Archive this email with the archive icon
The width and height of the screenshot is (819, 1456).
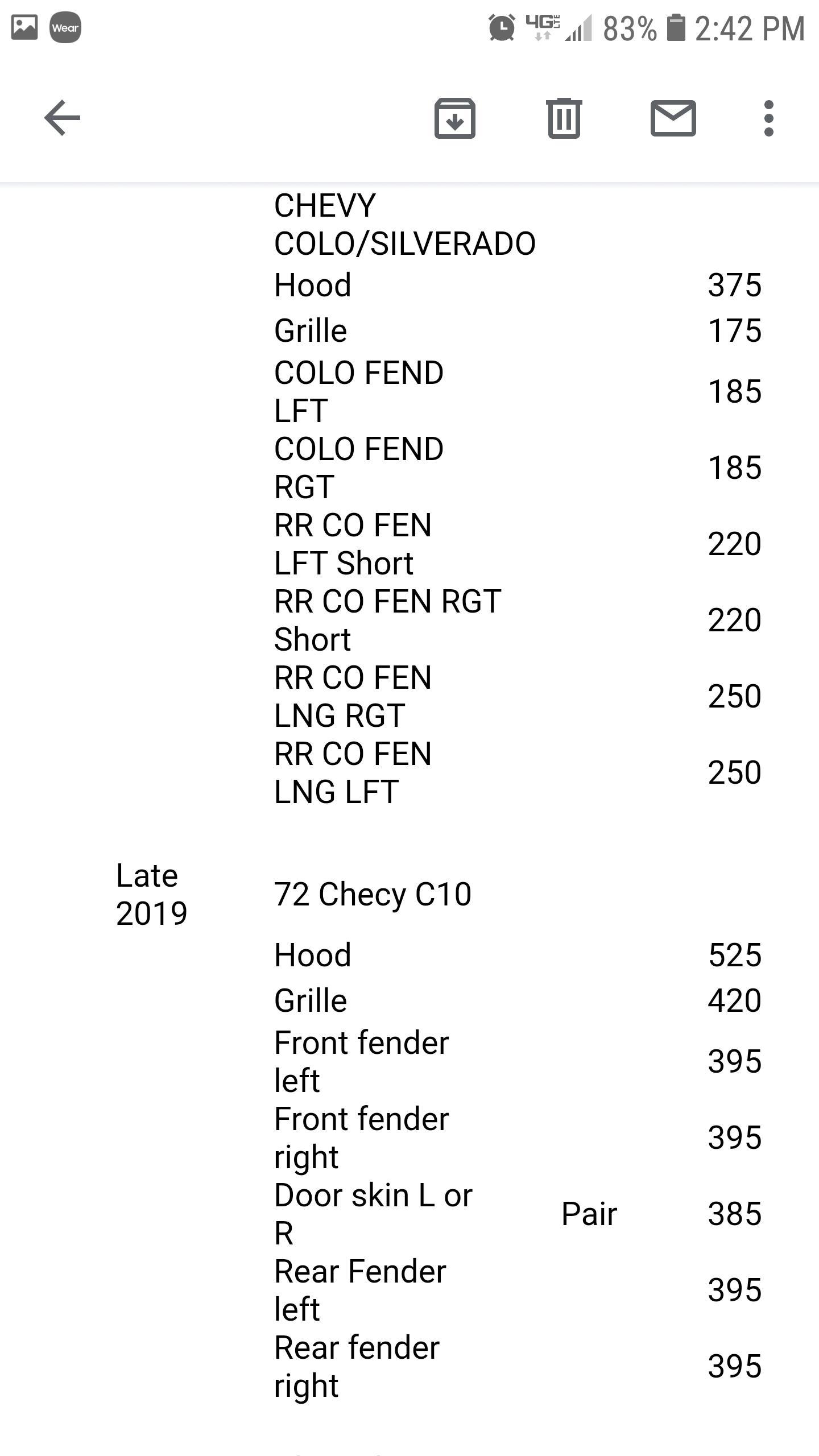click(454, 118)
